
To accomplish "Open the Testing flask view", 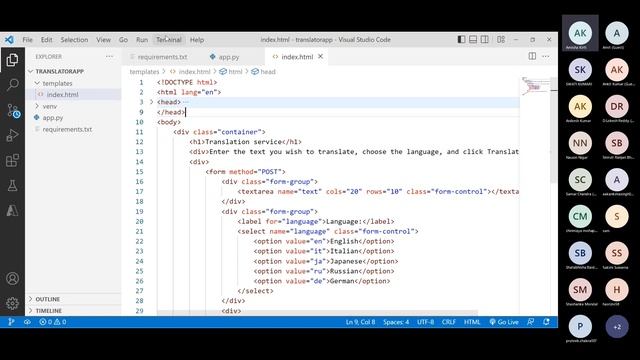I will (x=12, y=185).
